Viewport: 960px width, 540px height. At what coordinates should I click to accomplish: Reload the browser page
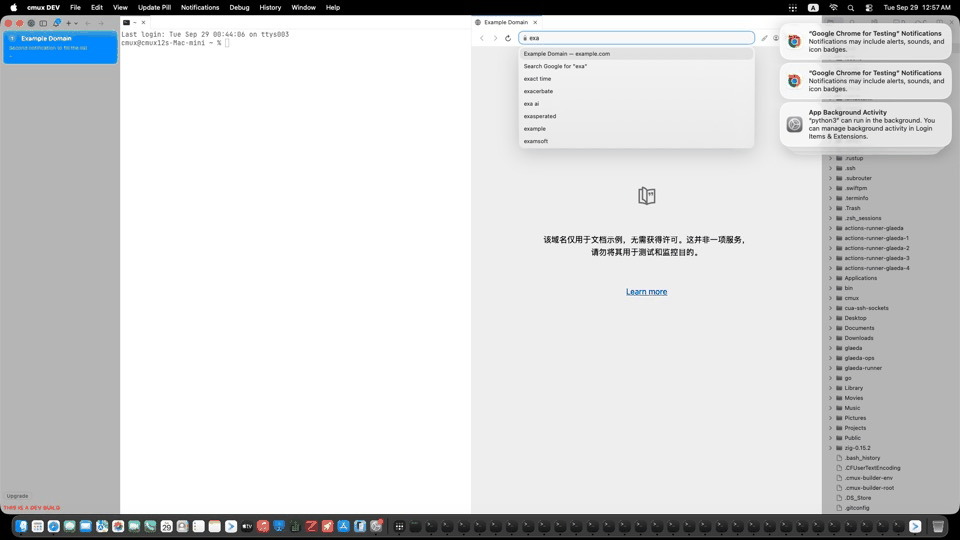coord(508,38)
